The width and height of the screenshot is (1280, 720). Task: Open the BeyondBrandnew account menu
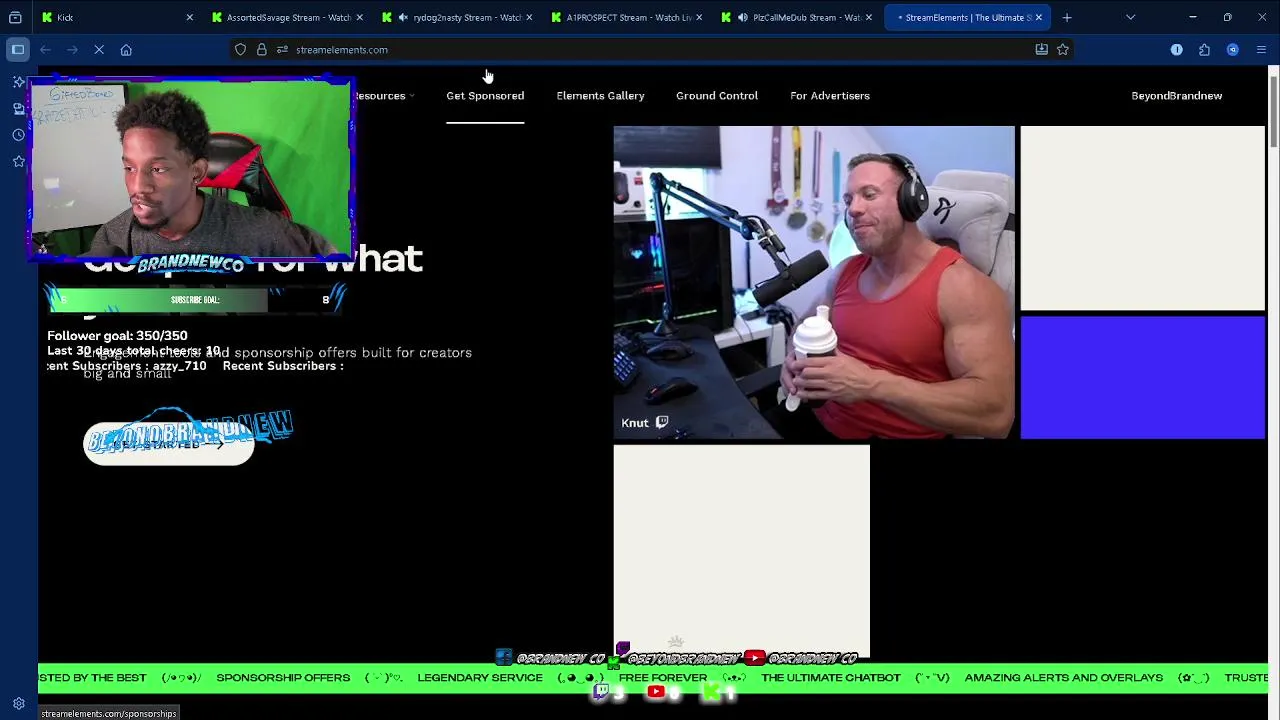click(1176, 96)
